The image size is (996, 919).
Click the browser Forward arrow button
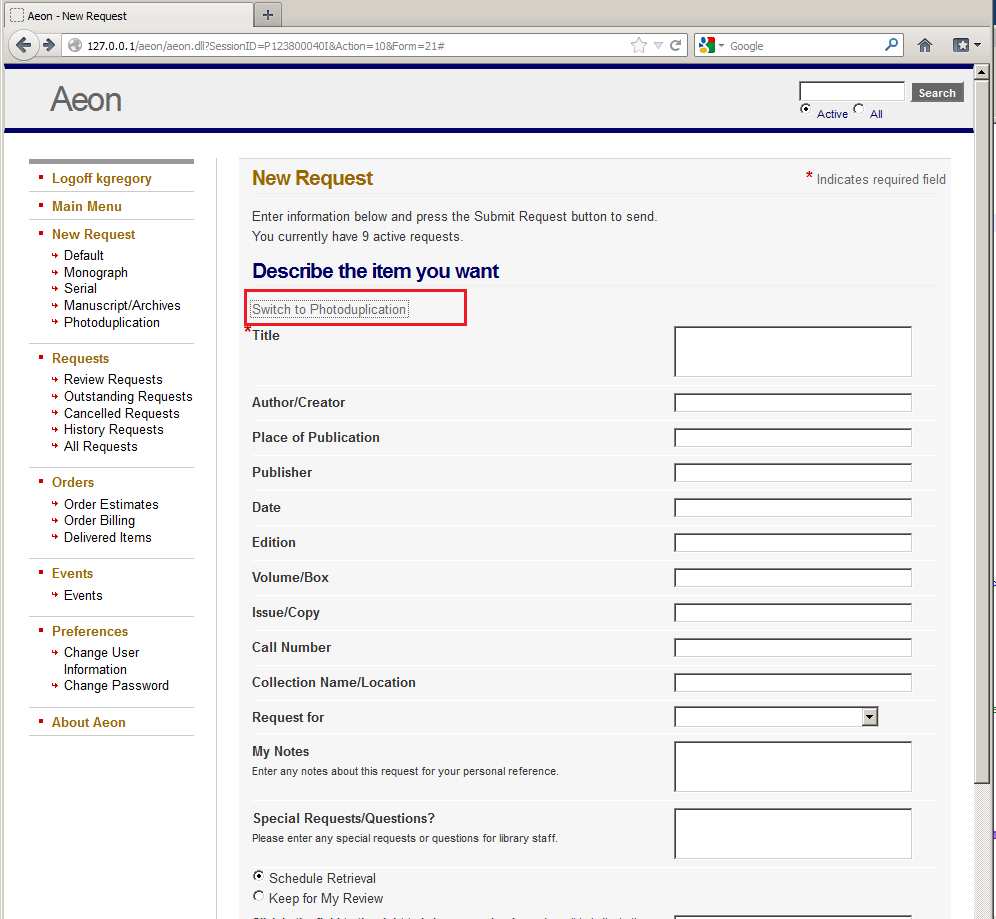click(48, 45)
